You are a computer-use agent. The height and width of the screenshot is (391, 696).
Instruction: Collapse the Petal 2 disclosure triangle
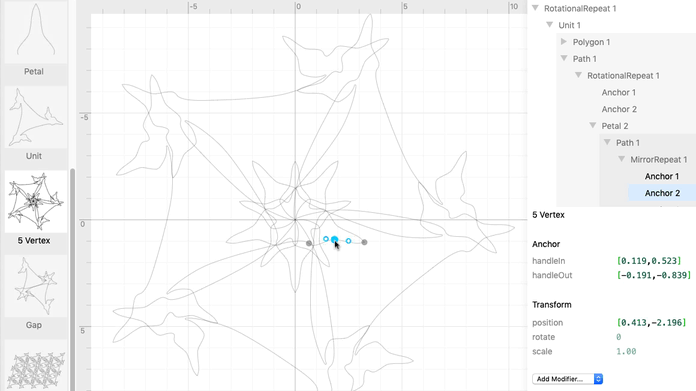[593, 126]
